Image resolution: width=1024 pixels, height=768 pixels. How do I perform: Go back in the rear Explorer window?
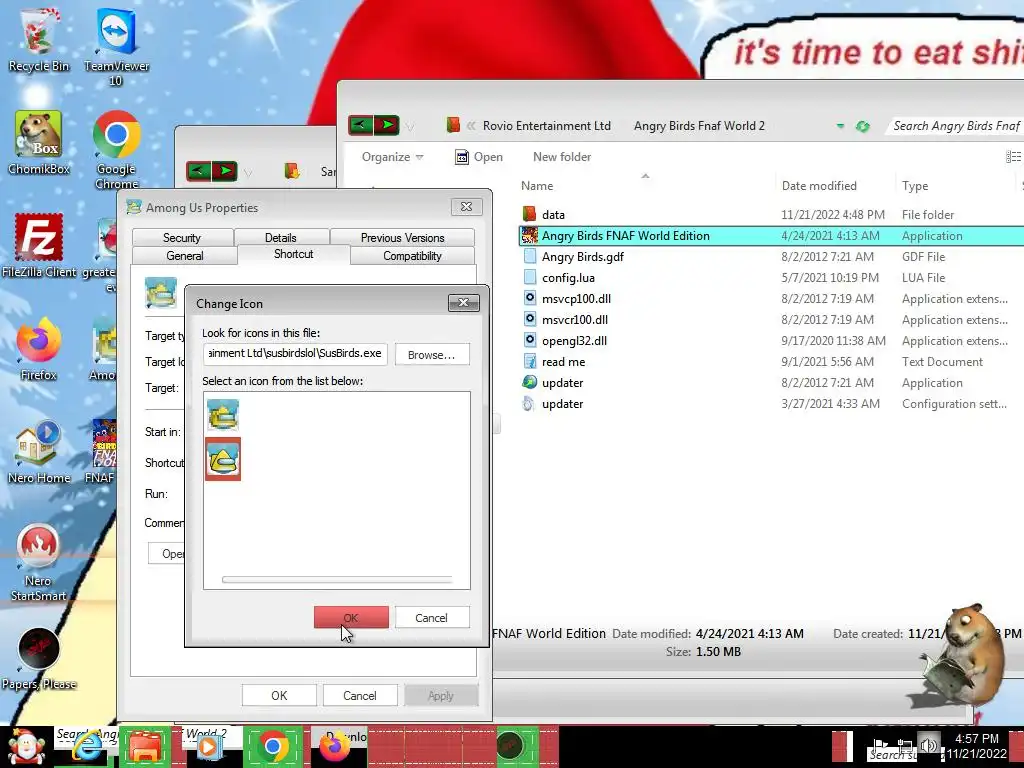point(199,171)
